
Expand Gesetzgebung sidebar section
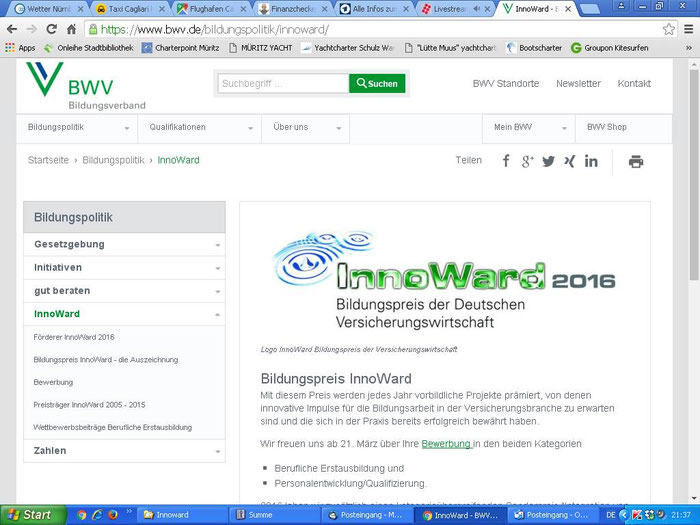coord(124,245)
